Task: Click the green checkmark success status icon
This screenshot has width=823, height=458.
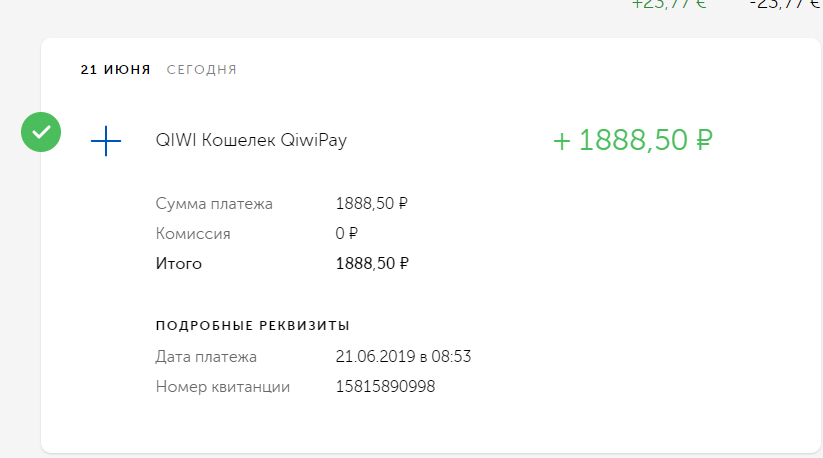Action: coord(41,132)
